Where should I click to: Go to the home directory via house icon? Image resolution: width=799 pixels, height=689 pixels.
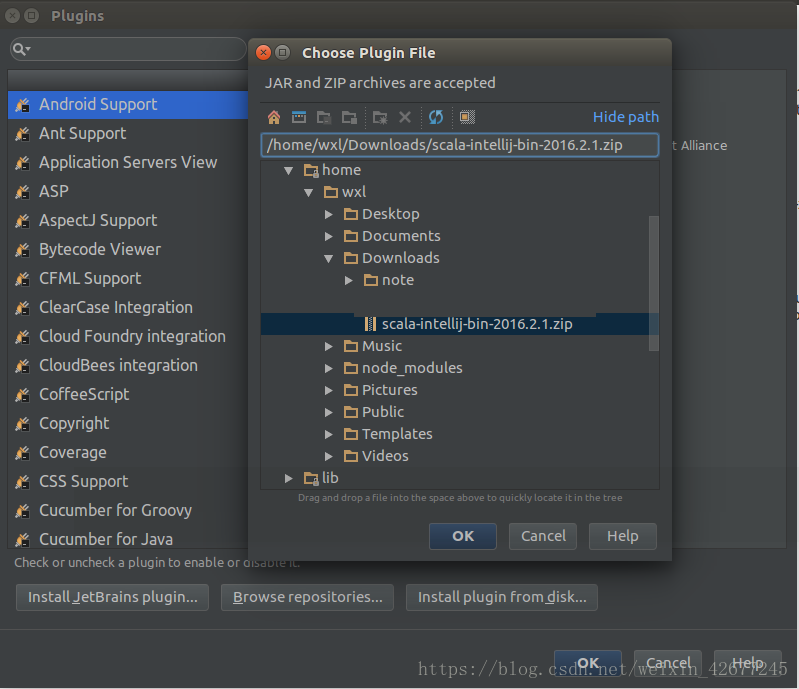pyautogui.click(x=274, y=118)
